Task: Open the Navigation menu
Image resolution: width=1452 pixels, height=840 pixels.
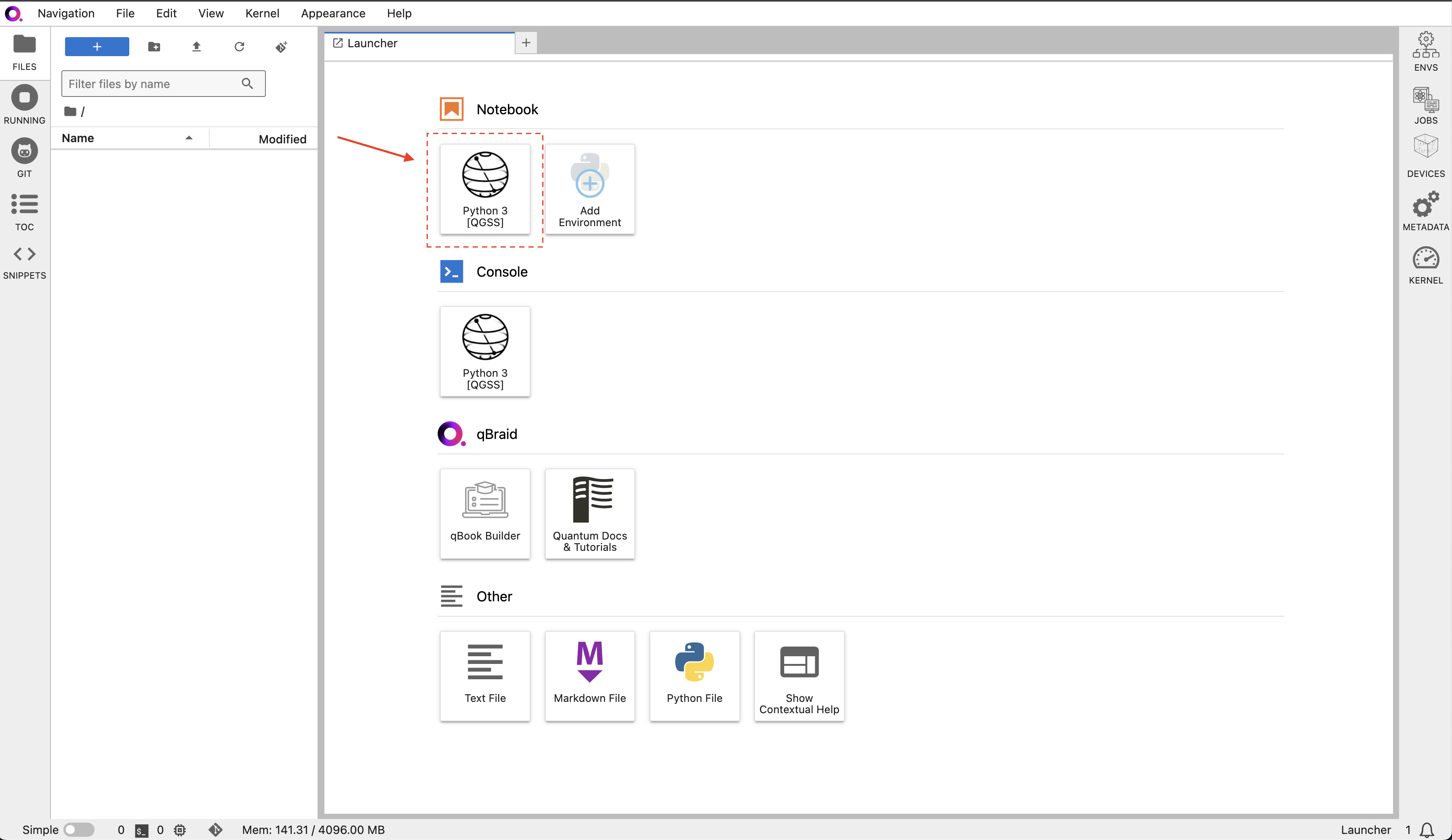Action: (66, 13)
